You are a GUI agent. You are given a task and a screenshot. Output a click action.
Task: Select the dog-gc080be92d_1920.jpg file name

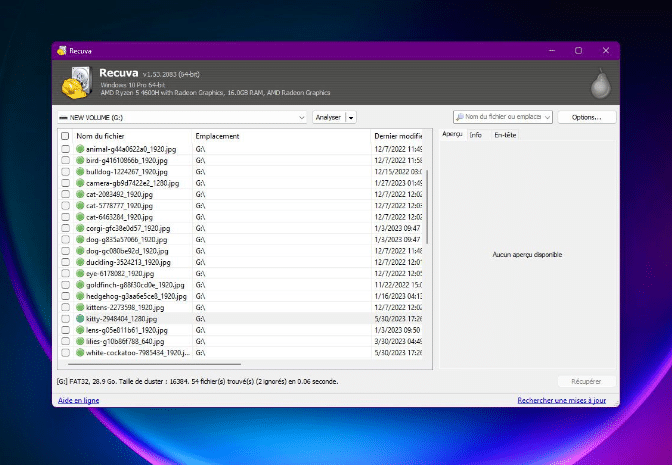pyautogui.click(x=127, y=251)
